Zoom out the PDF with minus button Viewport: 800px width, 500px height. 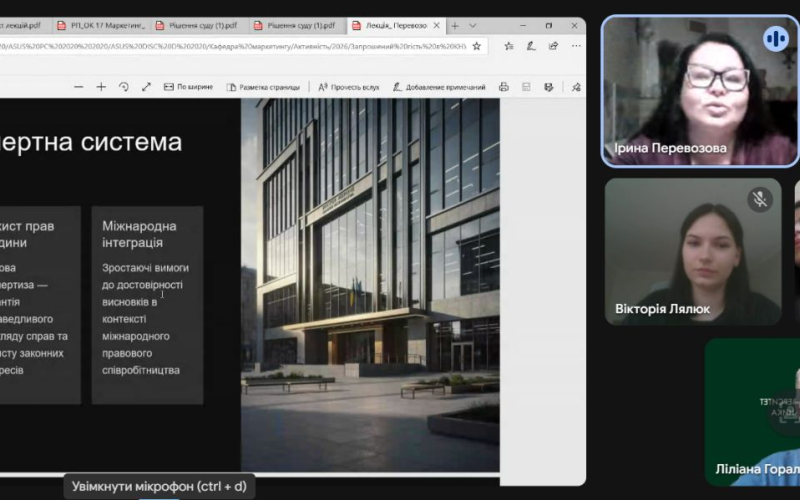(x=79, y=87)
